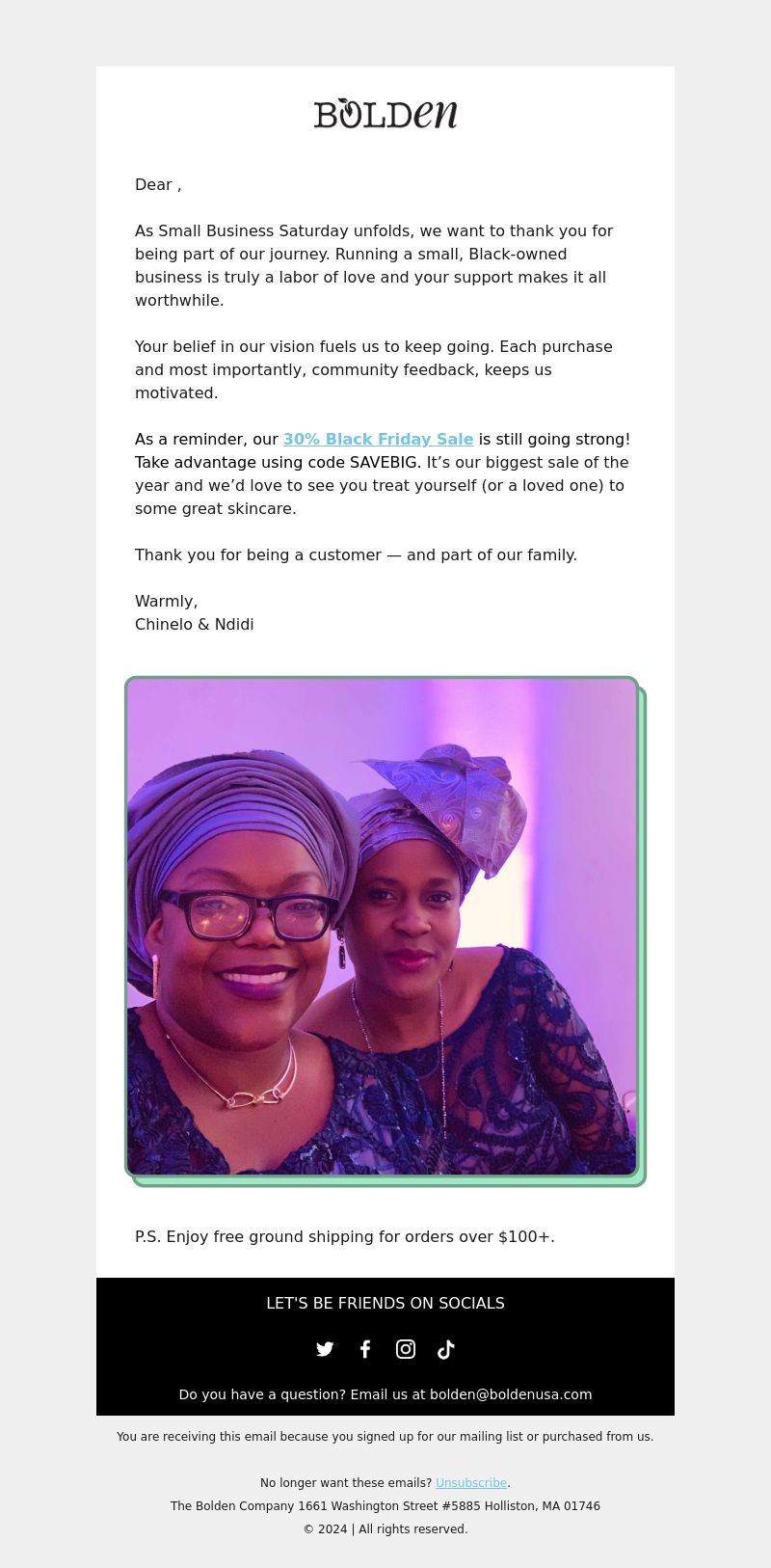Click the Small Business Saturday paragraph
Viewport: 771px width, 1568px height.
[376, 265]
